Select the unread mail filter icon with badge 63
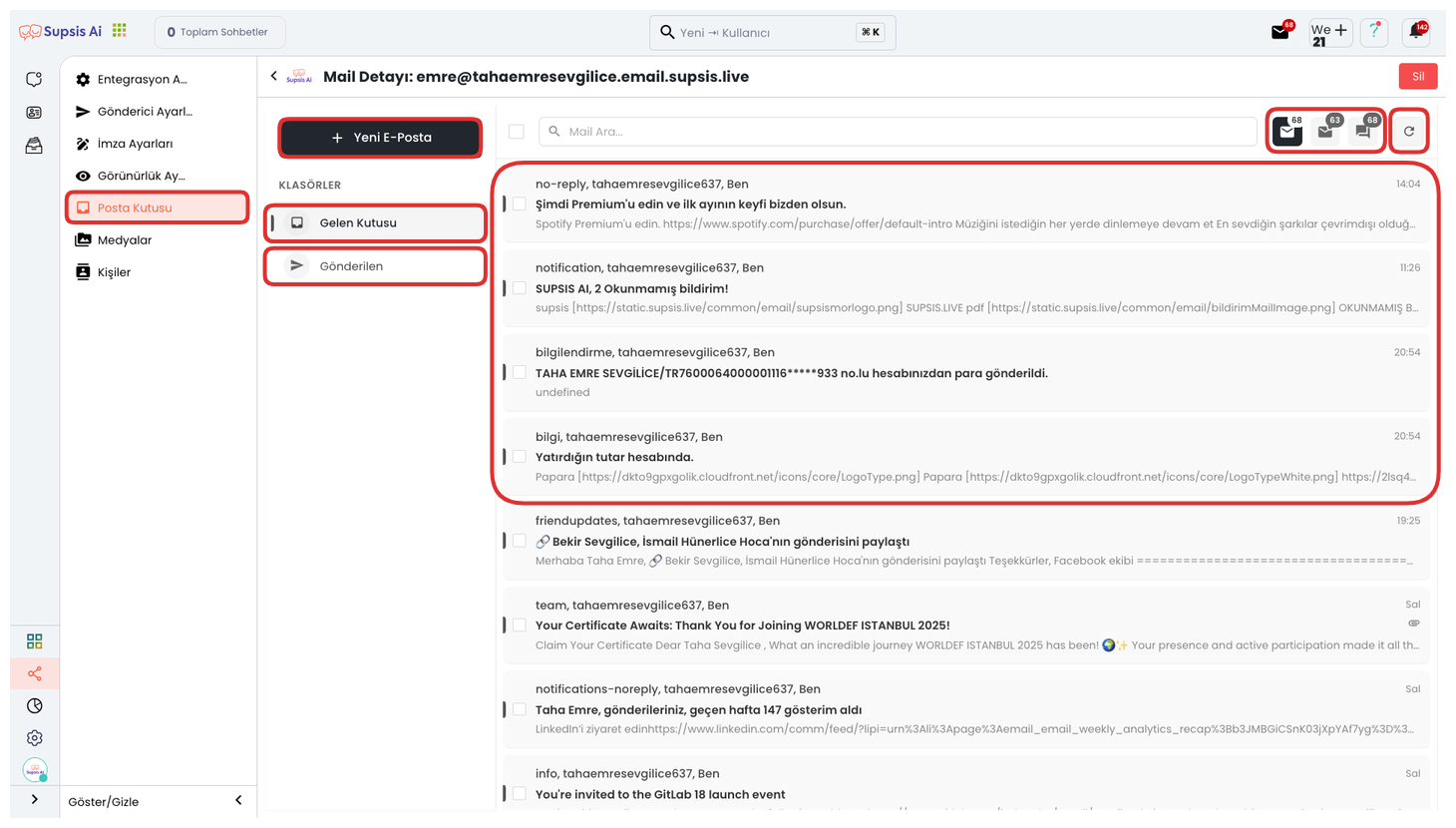 pos(1325,131)
